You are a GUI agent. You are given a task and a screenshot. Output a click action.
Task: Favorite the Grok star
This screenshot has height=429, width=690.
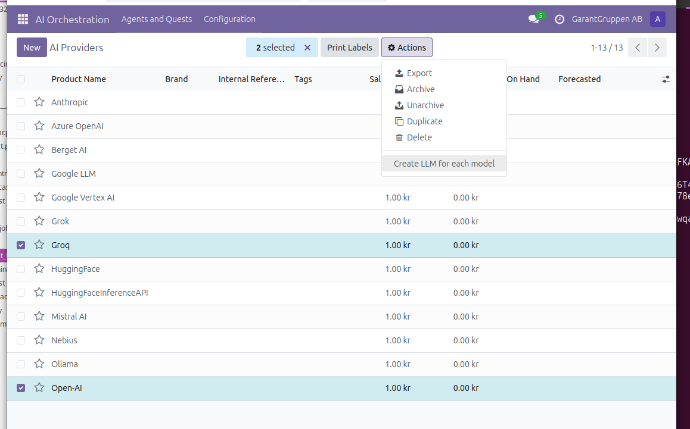[39, 221]
